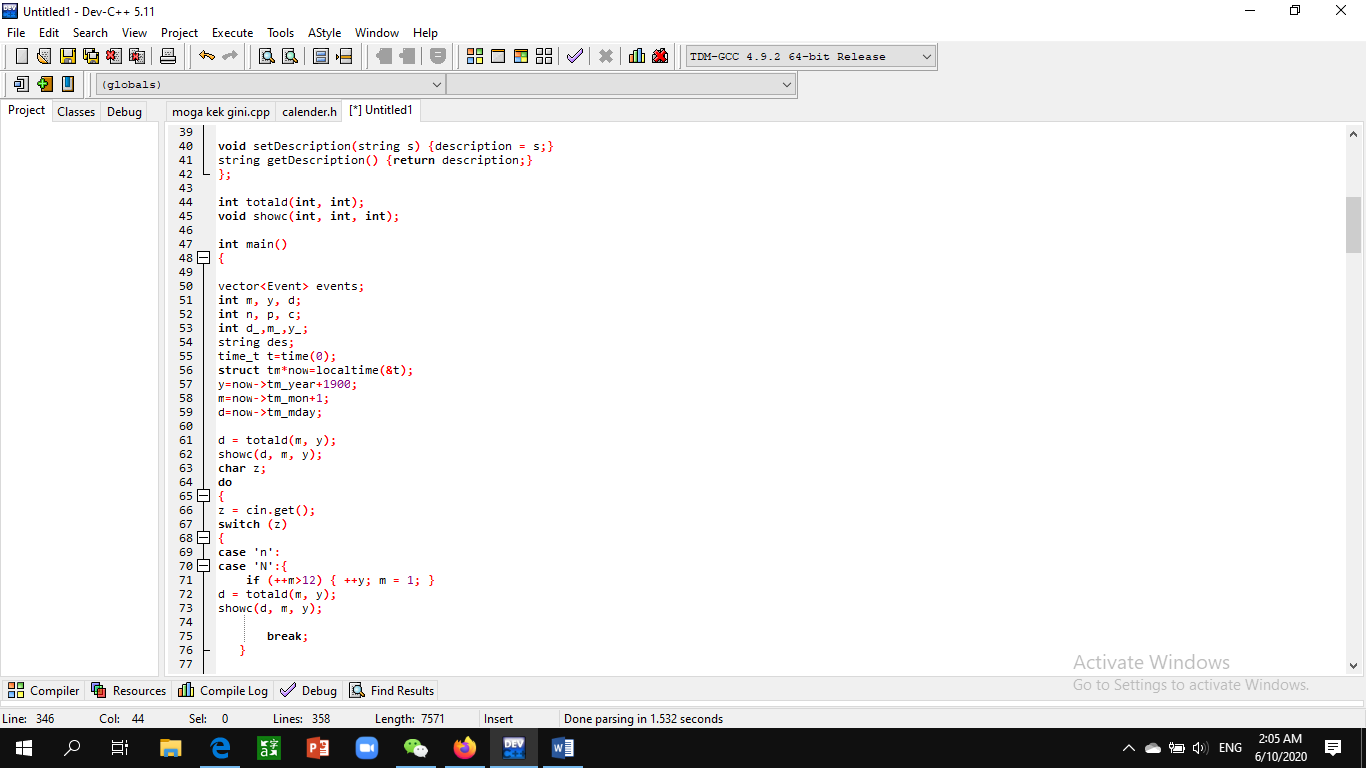1366x768 pixels.
Task: Click the Goto function toolbar icon
Action: (x=321, y=56)
